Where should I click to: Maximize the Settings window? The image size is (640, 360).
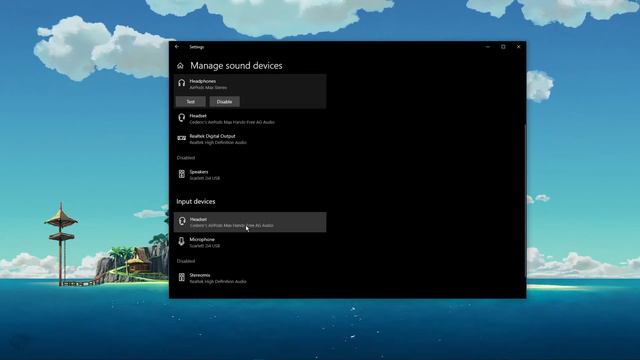(503, 47)
